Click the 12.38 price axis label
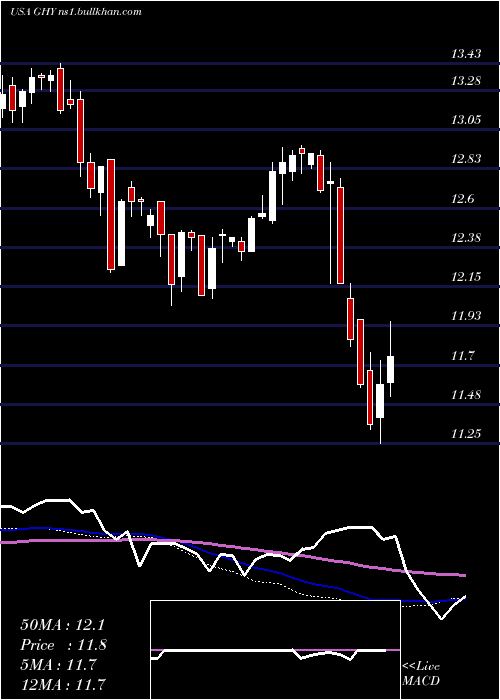This screenshot has height=700, width=500. (466, 238)
